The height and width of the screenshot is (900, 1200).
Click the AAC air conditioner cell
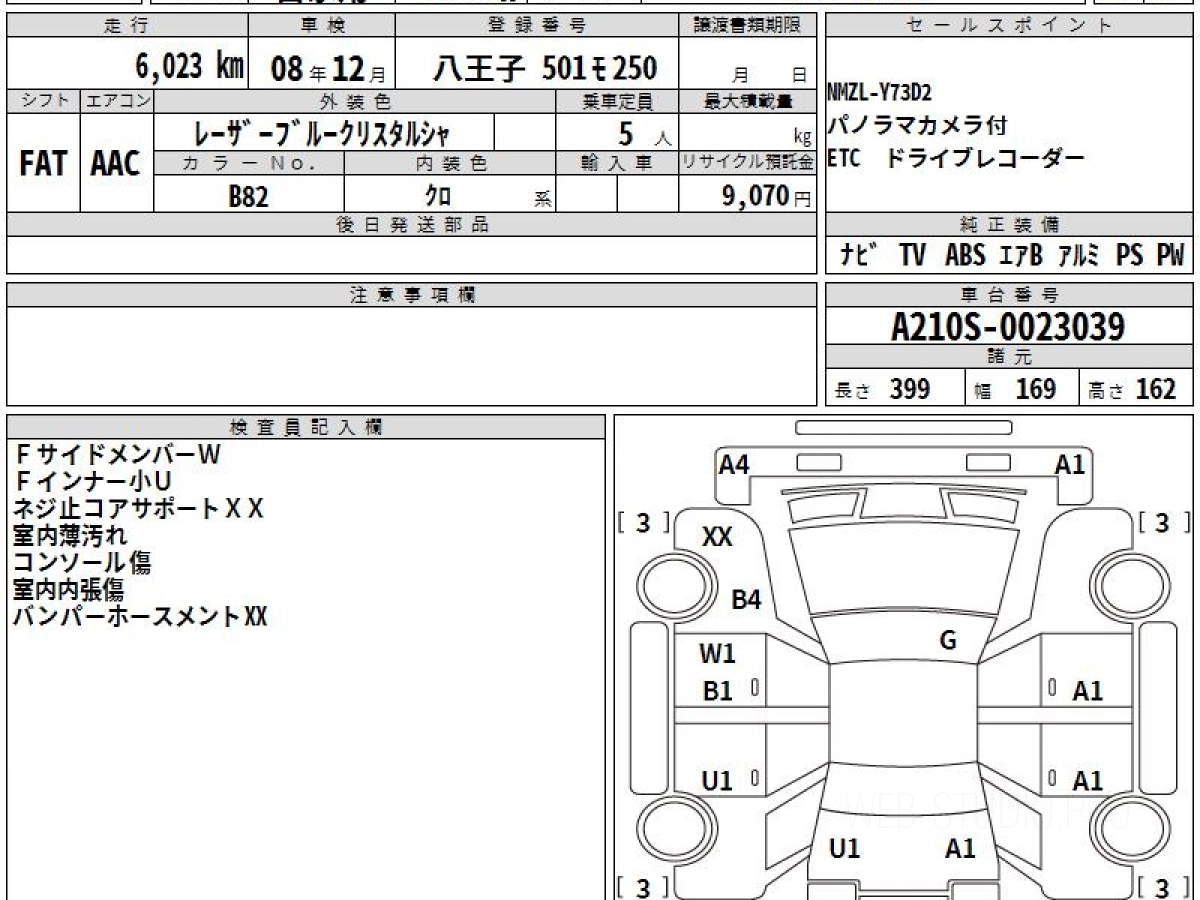116,164
